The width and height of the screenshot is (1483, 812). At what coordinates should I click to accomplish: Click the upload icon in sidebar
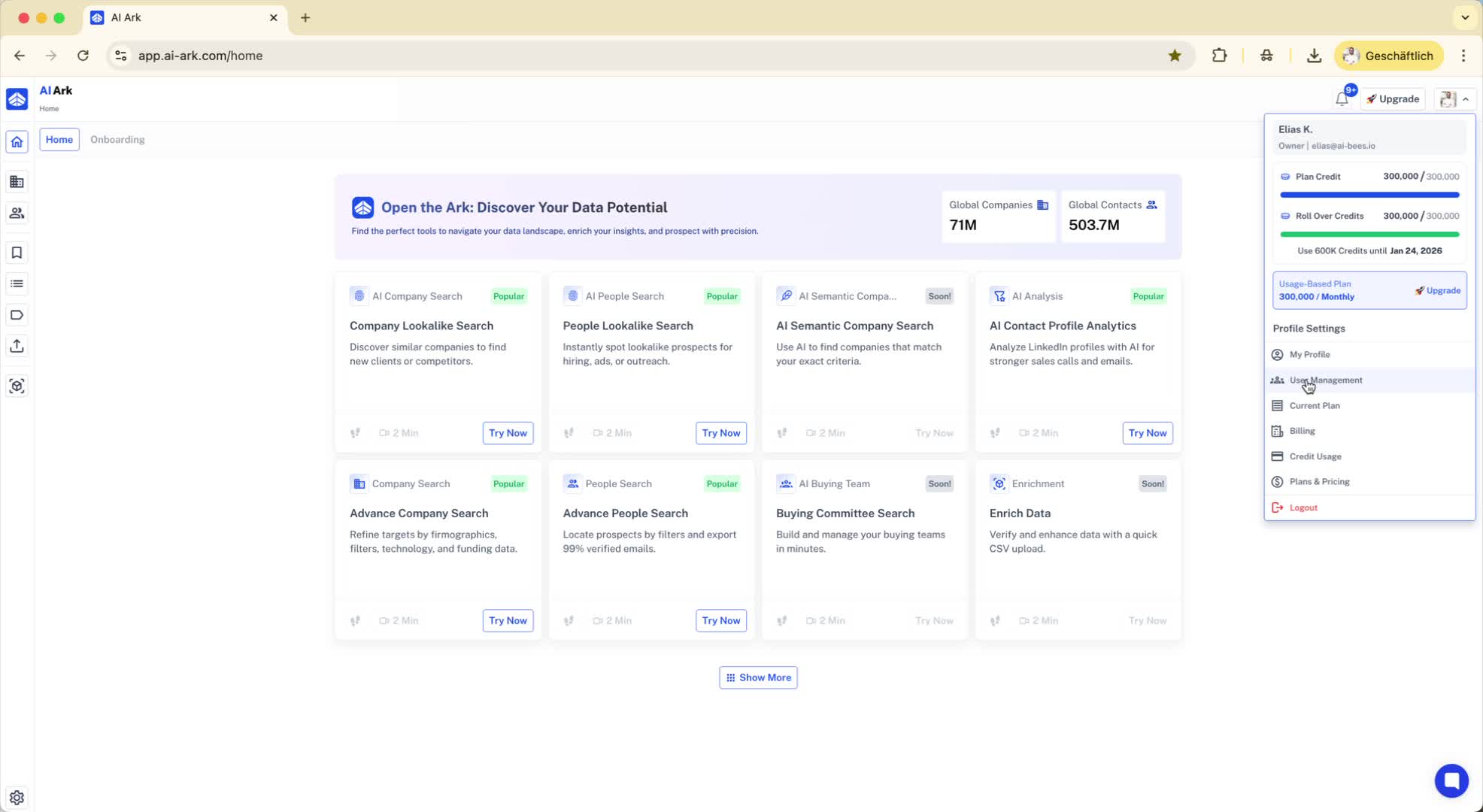(17, 346)
